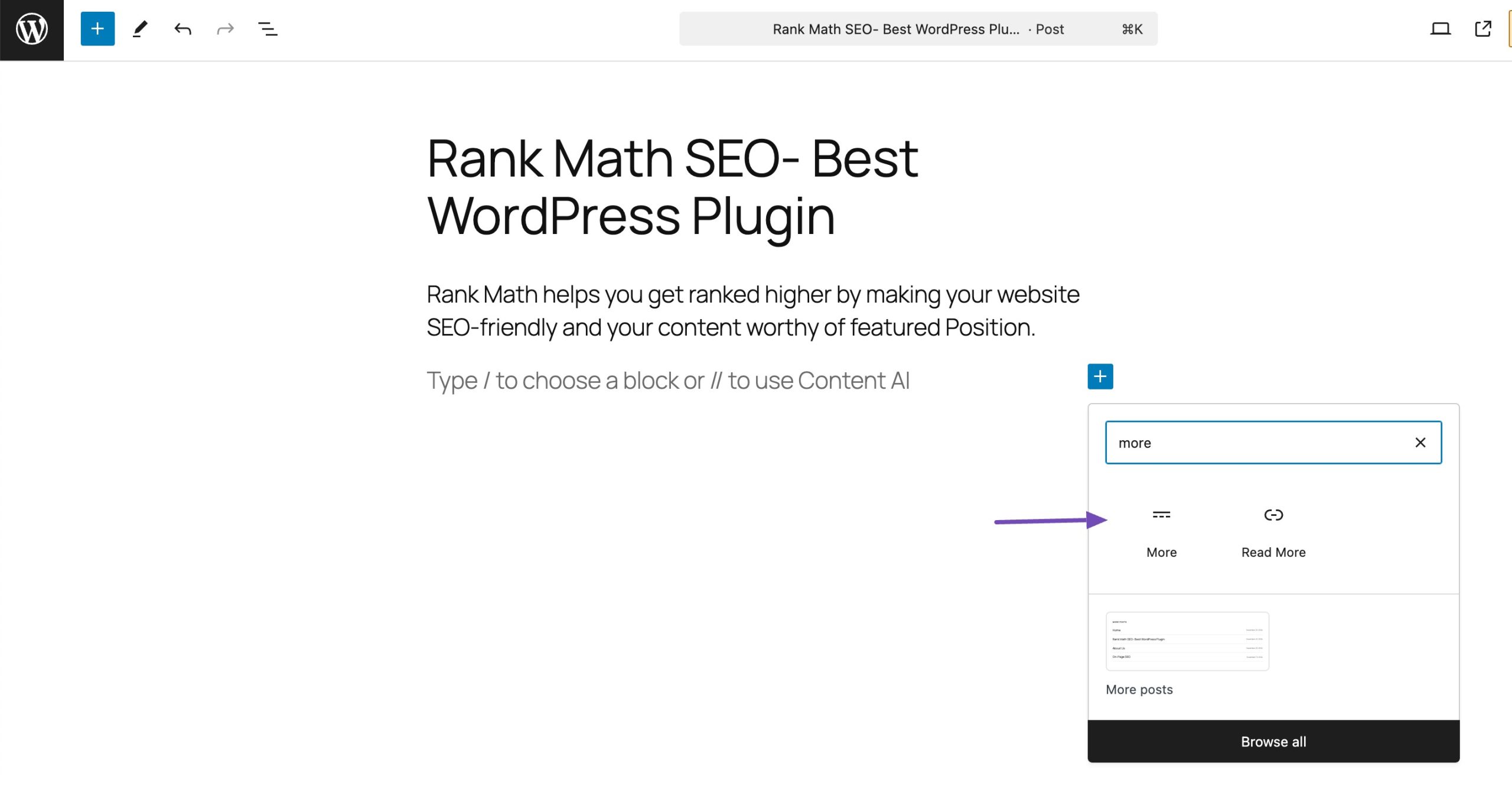Select the More block icon in search results
1512x786 pixels.
pos(1161,514)
